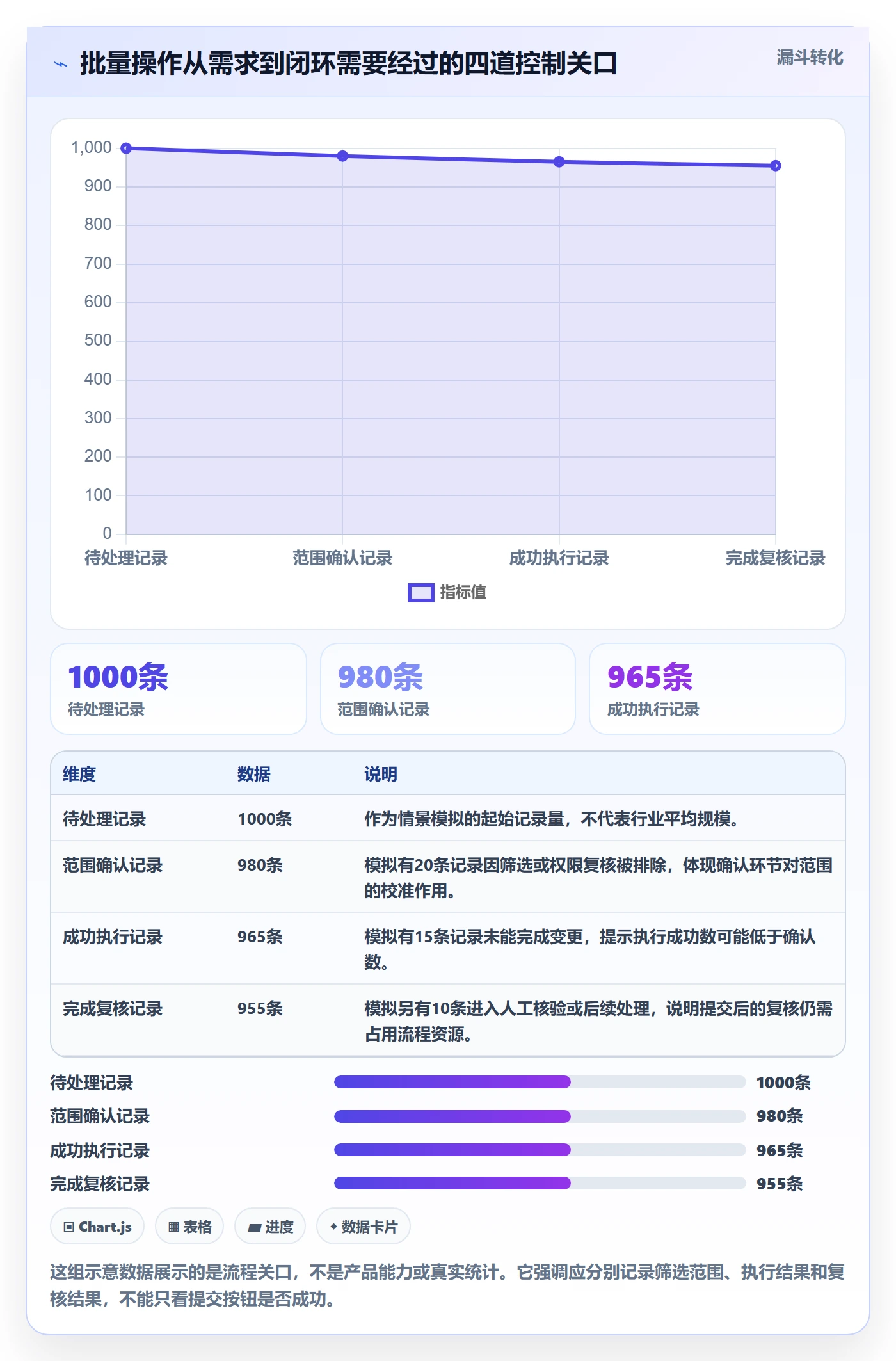The image size is (896, 1361).
Task: Click the 说明 table column header
Action: coord(381,774)
